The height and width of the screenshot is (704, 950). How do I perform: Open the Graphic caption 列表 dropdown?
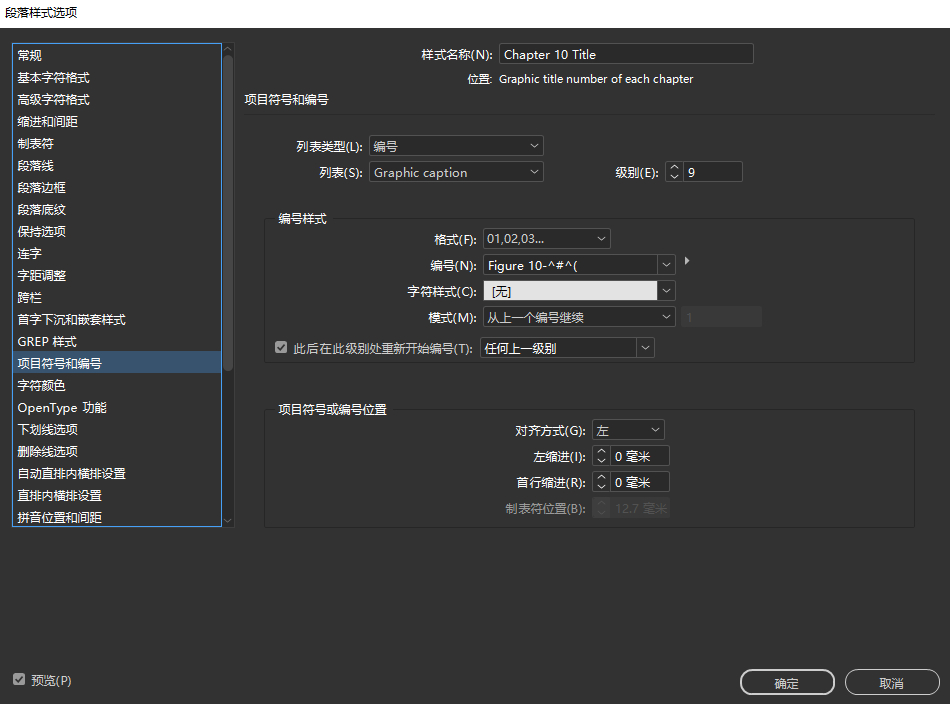coord(455,171)
